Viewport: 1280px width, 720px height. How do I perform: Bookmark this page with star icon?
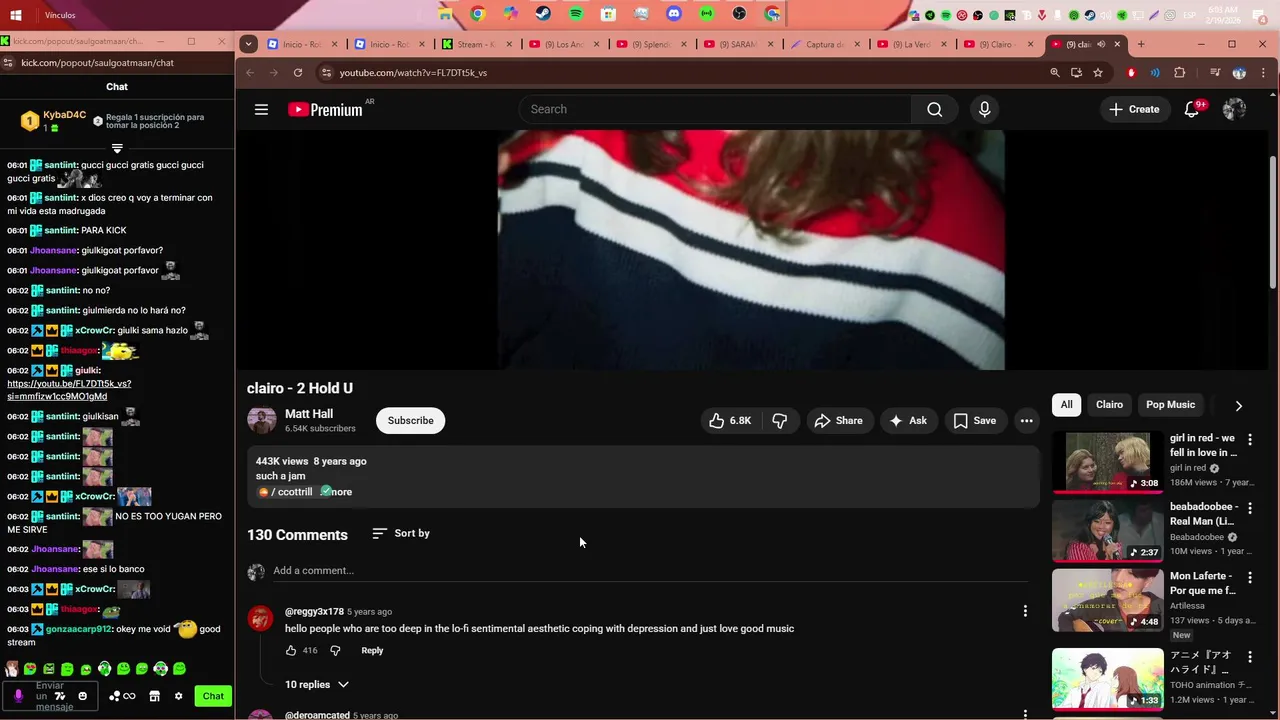[x=1098, y=73]
